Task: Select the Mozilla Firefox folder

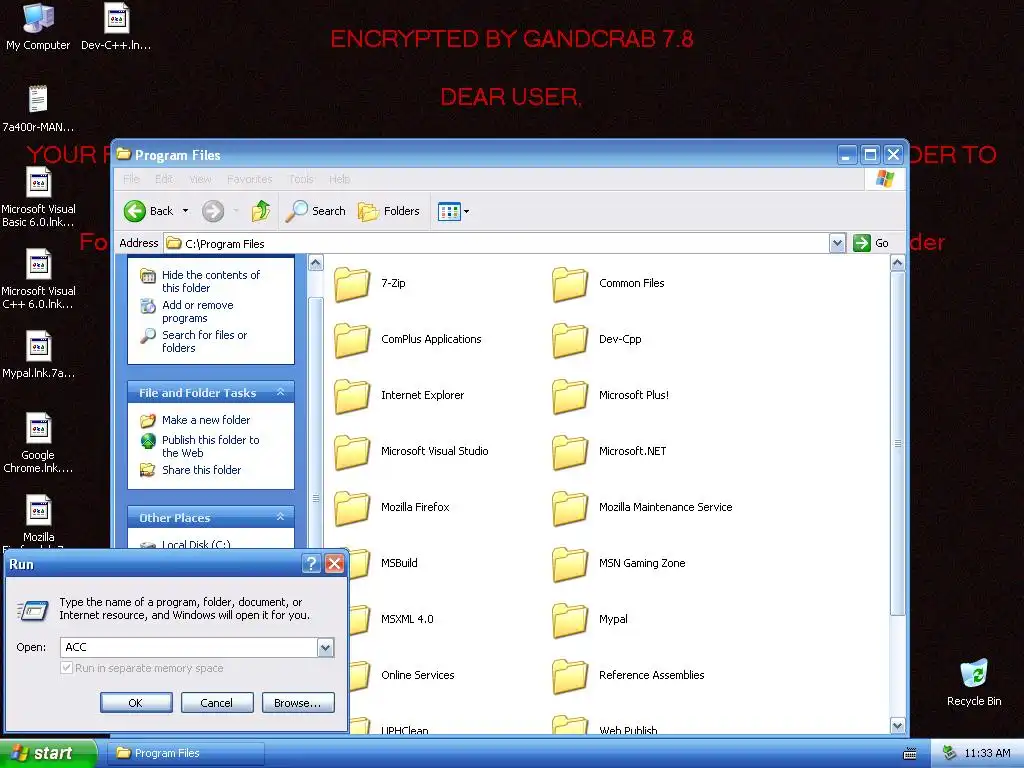Action: point(391,507)
